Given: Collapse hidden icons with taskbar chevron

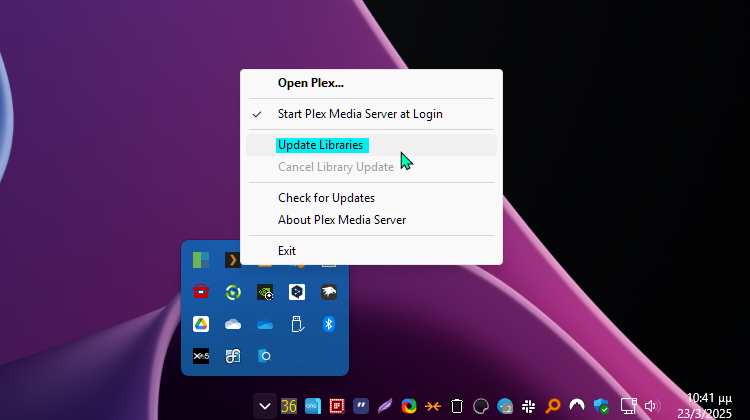Looking at the screenshot, I should click(265, 406).
